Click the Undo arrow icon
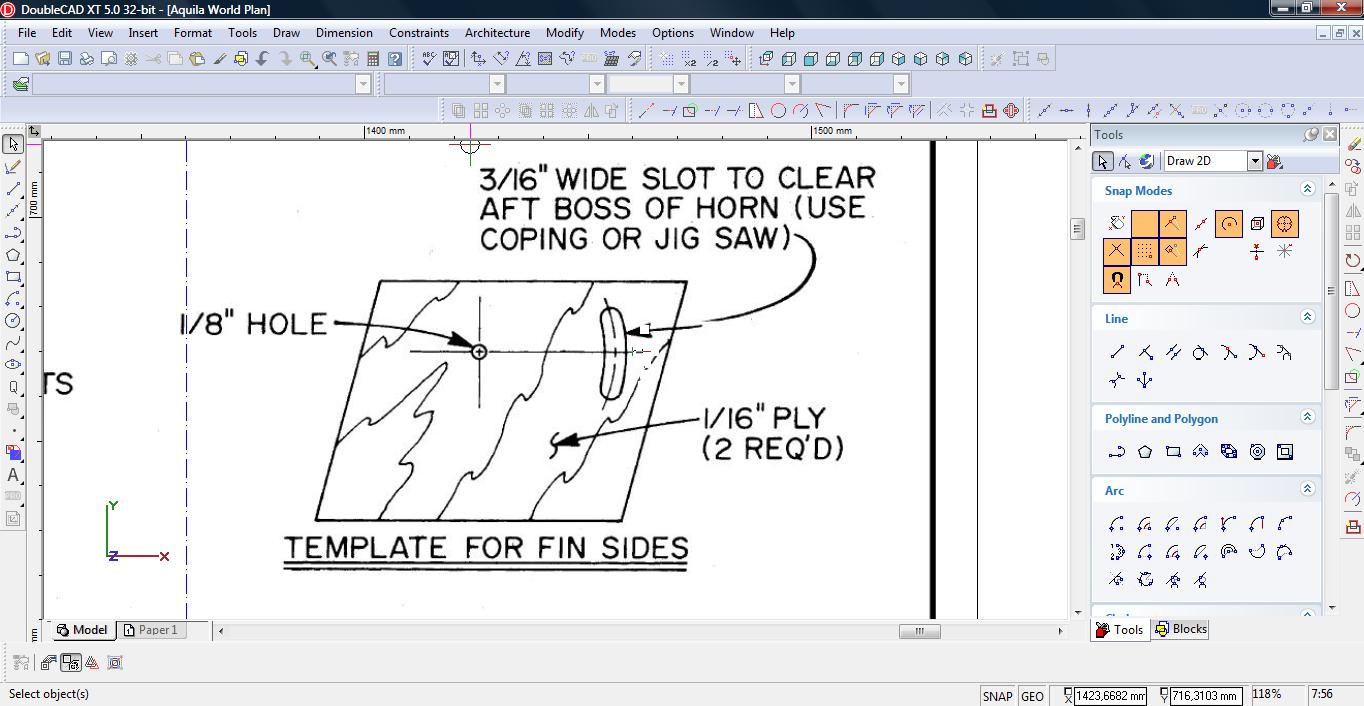Viewport: 1364px width, 706px height. coord(263,59)
